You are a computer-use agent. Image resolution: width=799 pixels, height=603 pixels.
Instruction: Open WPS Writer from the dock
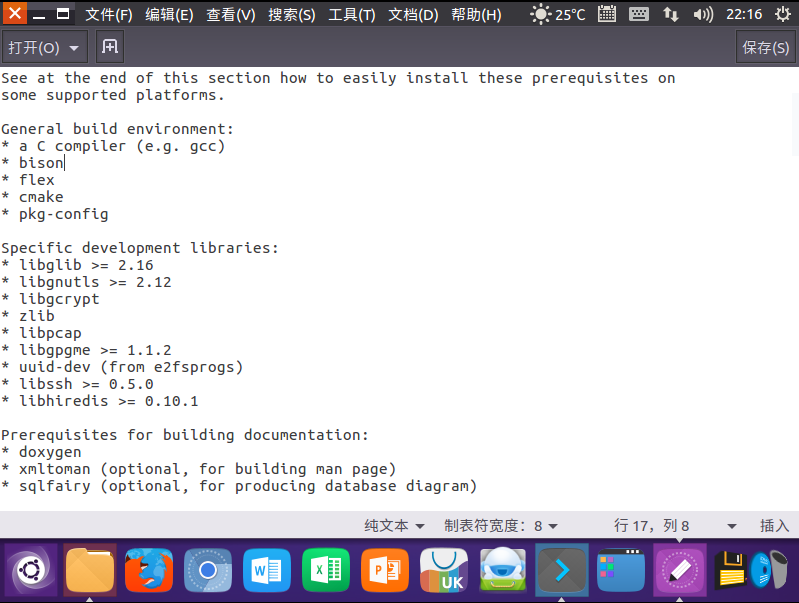tap(267, 570)
